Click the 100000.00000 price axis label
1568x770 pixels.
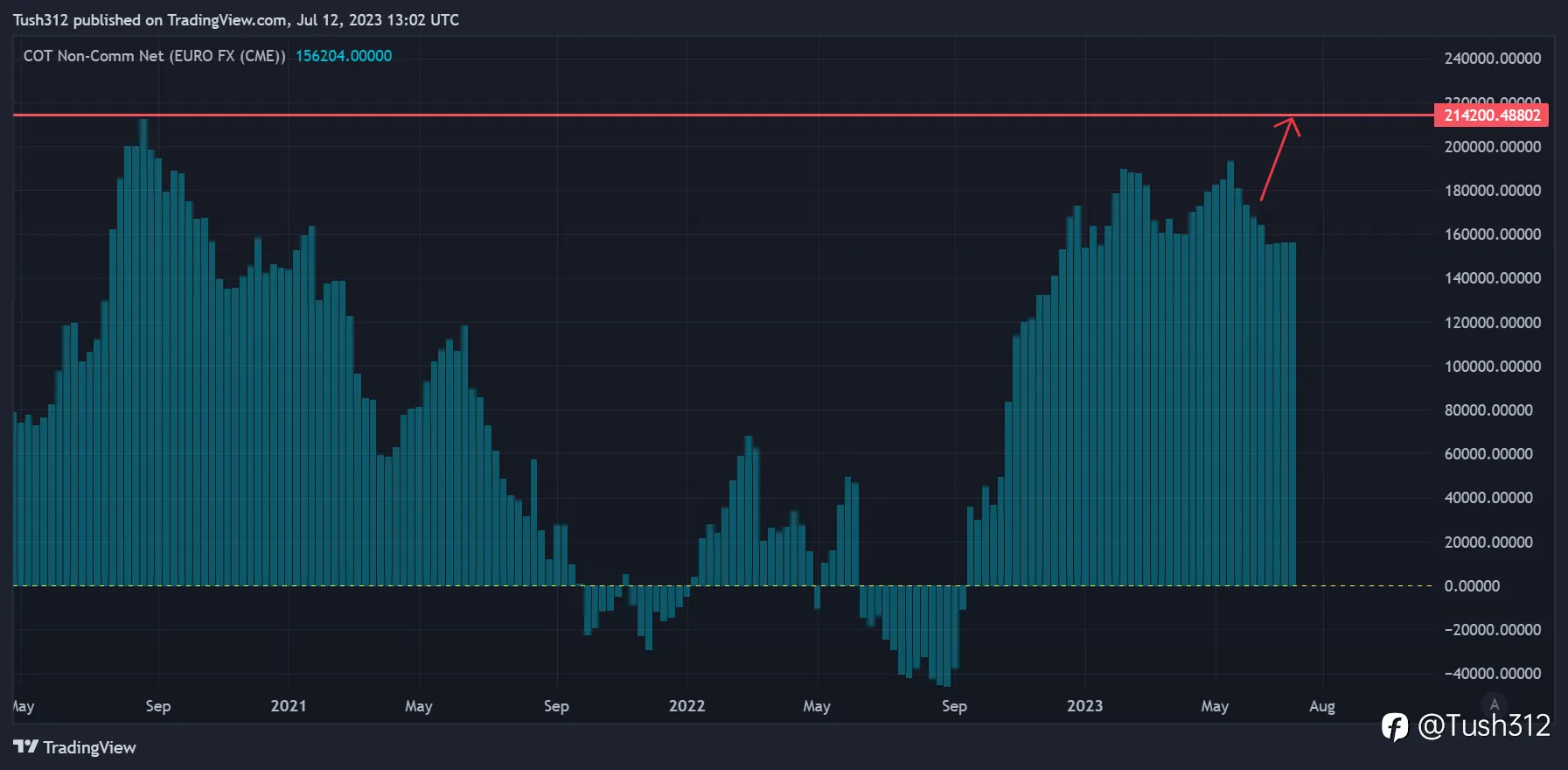(1493, 367)
